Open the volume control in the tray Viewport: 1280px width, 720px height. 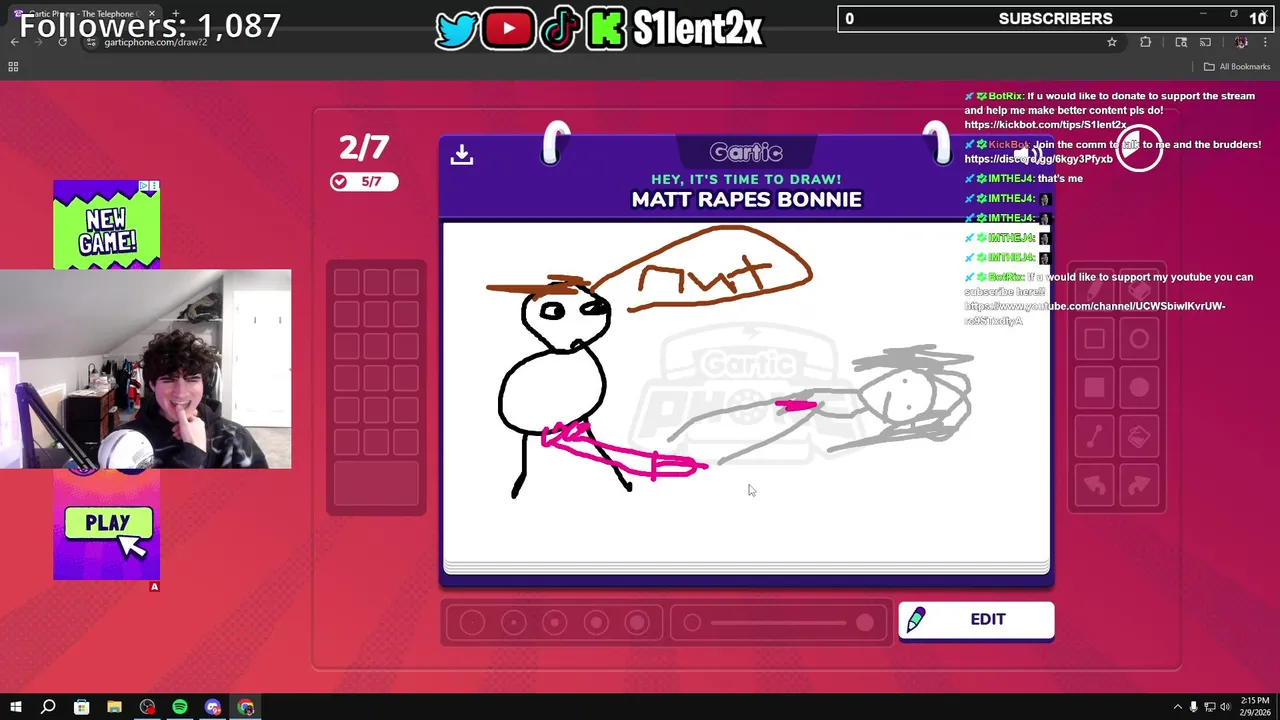tap(1226, 707)
